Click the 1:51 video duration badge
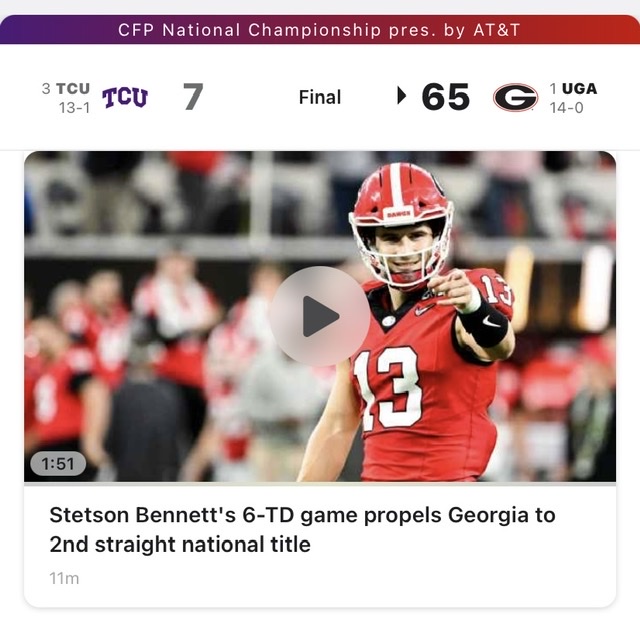The height and width of the screenshot is (617, 640). click(x=58, y=464)
